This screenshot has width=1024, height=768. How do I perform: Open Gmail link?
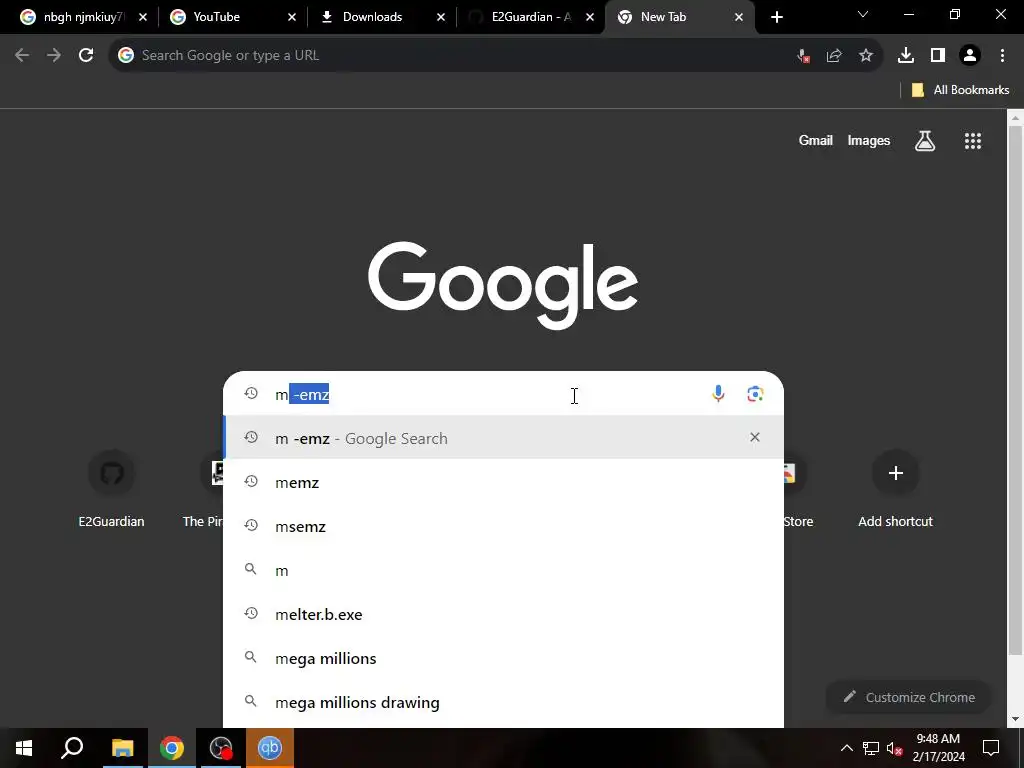pyautogui.click(x=816, y=140)
